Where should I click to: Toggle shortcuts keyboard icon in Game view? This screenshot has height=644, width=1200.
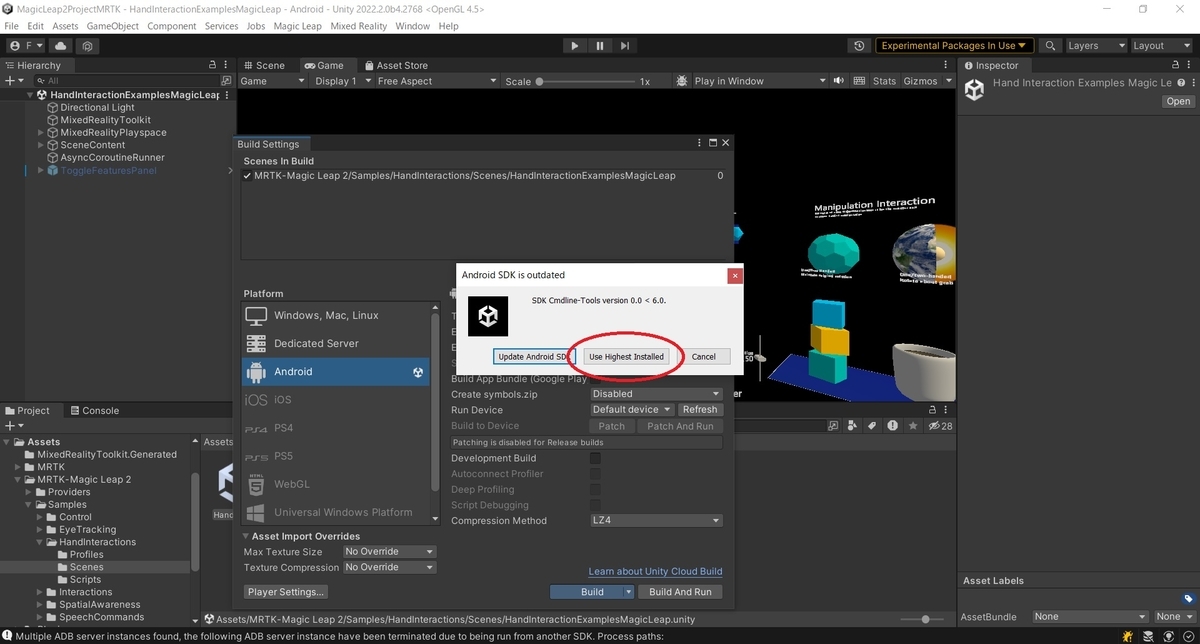[x=858, y=81]
